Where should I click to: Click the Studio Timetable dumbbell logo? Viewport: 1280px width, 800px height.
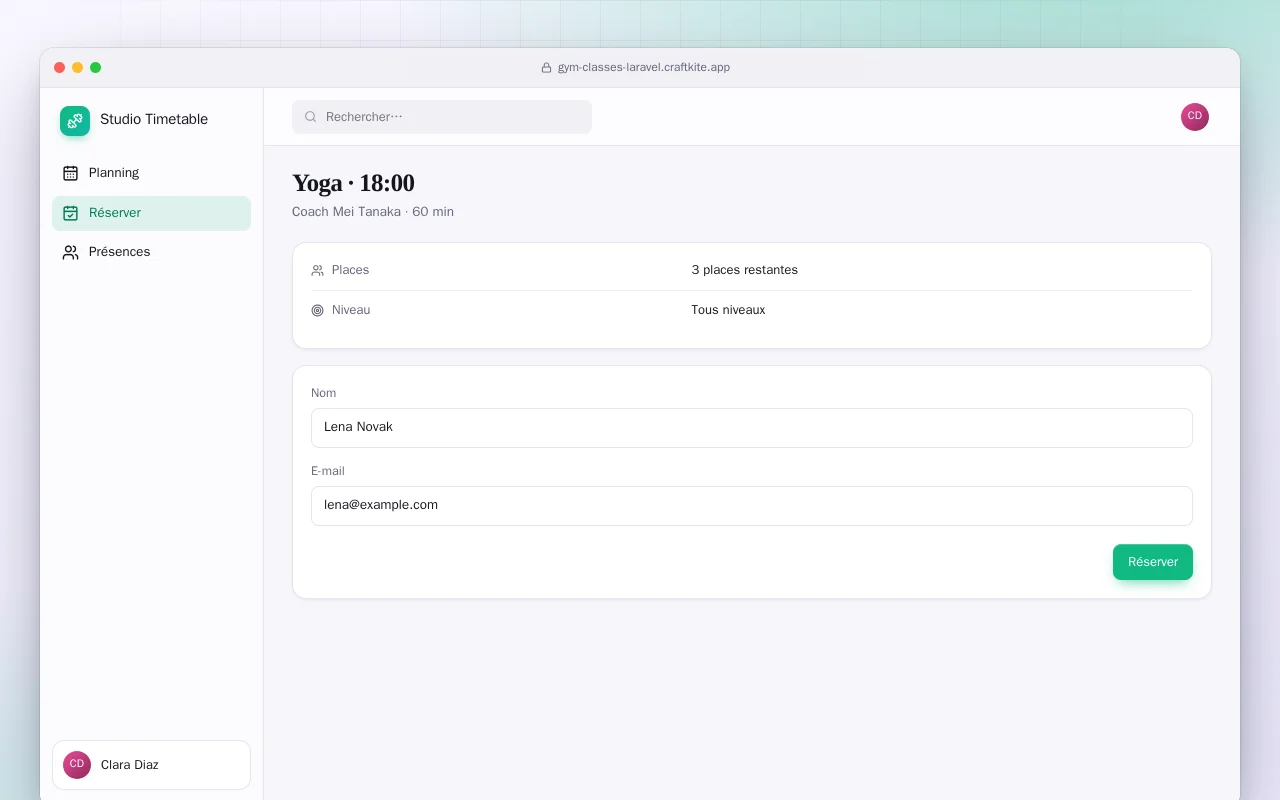[x=75, y=121]
